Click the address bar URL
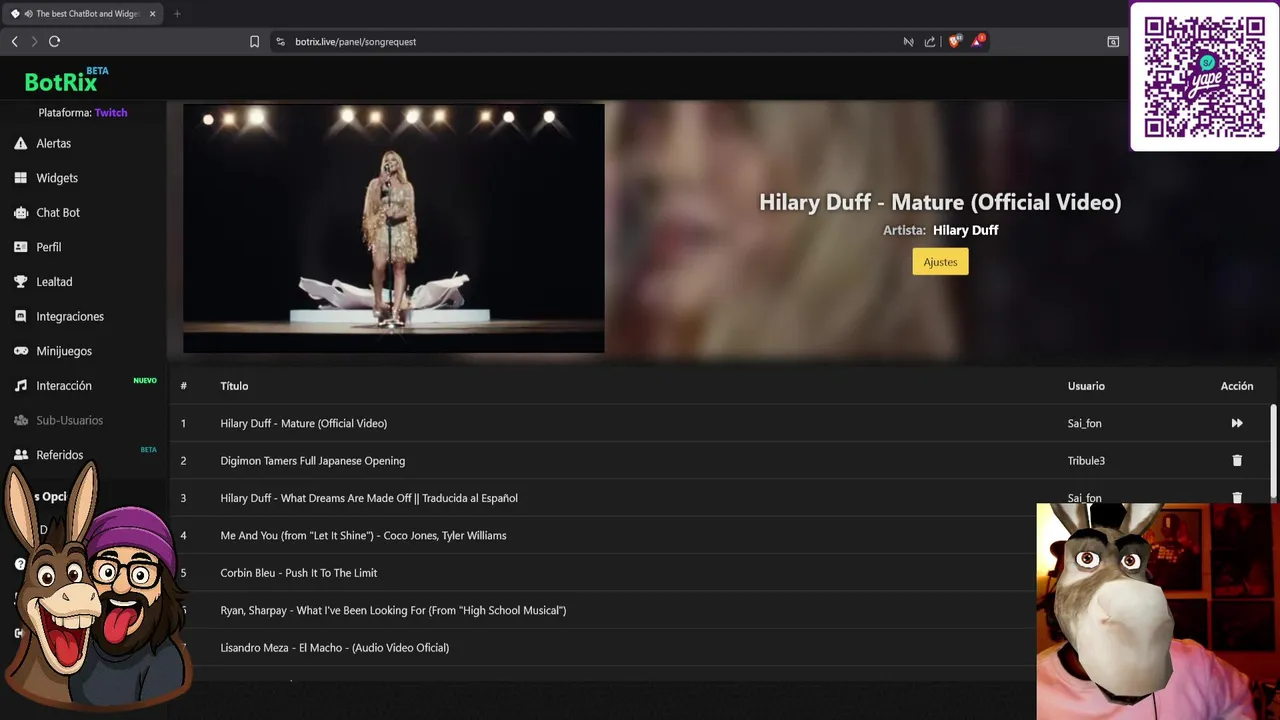The image size is (1280, 720). tap(355, 42)
